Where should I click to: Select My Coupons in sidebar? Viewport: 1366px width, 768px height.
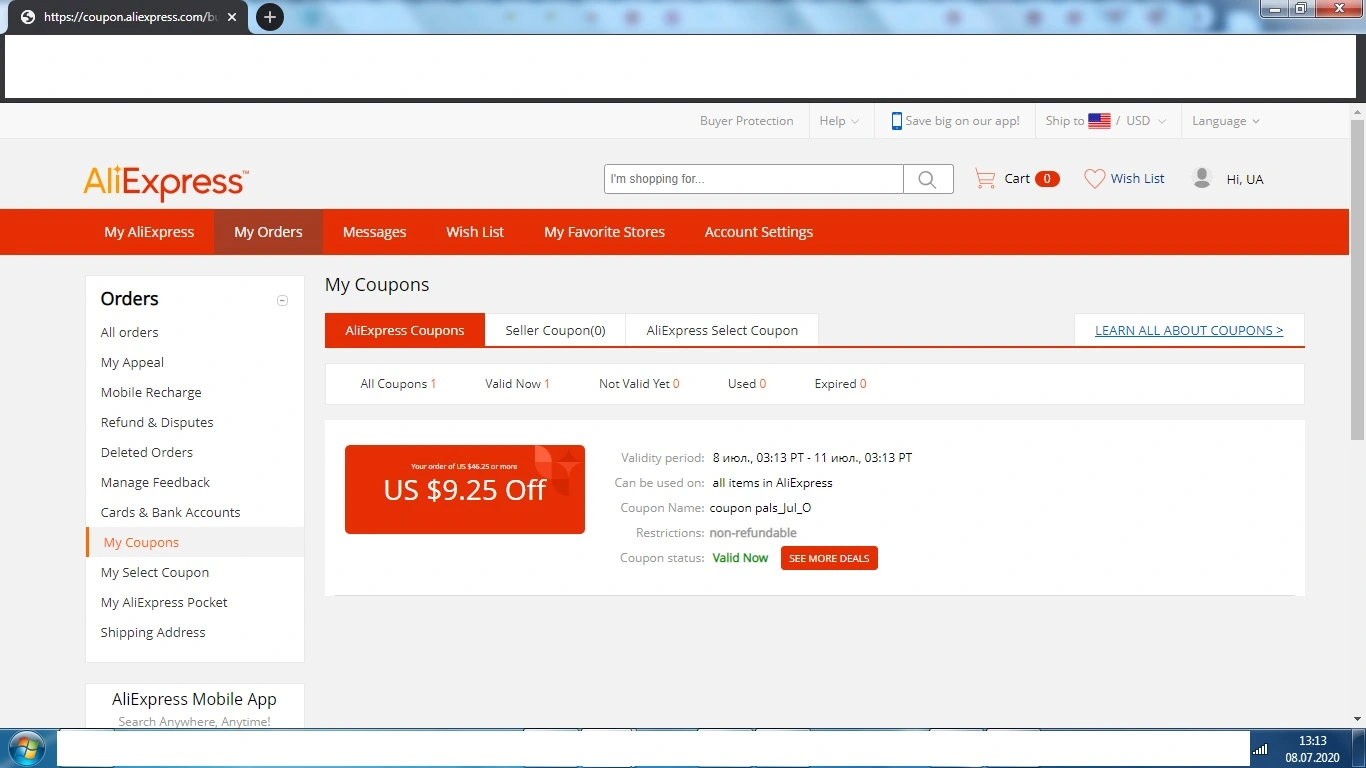pyautogui.click(x=141, y=542)
